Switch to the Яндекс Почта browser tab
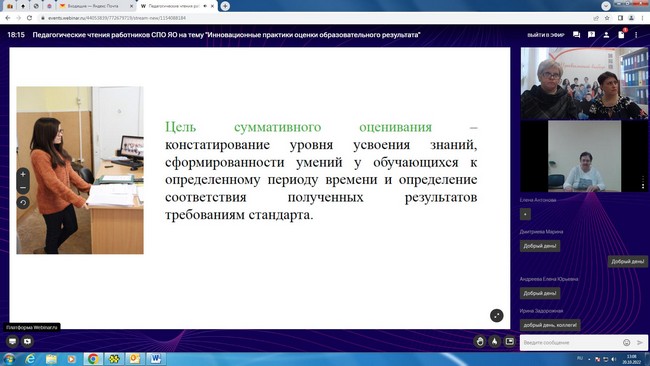Screen dimensions: 650x366 (95, 6)
